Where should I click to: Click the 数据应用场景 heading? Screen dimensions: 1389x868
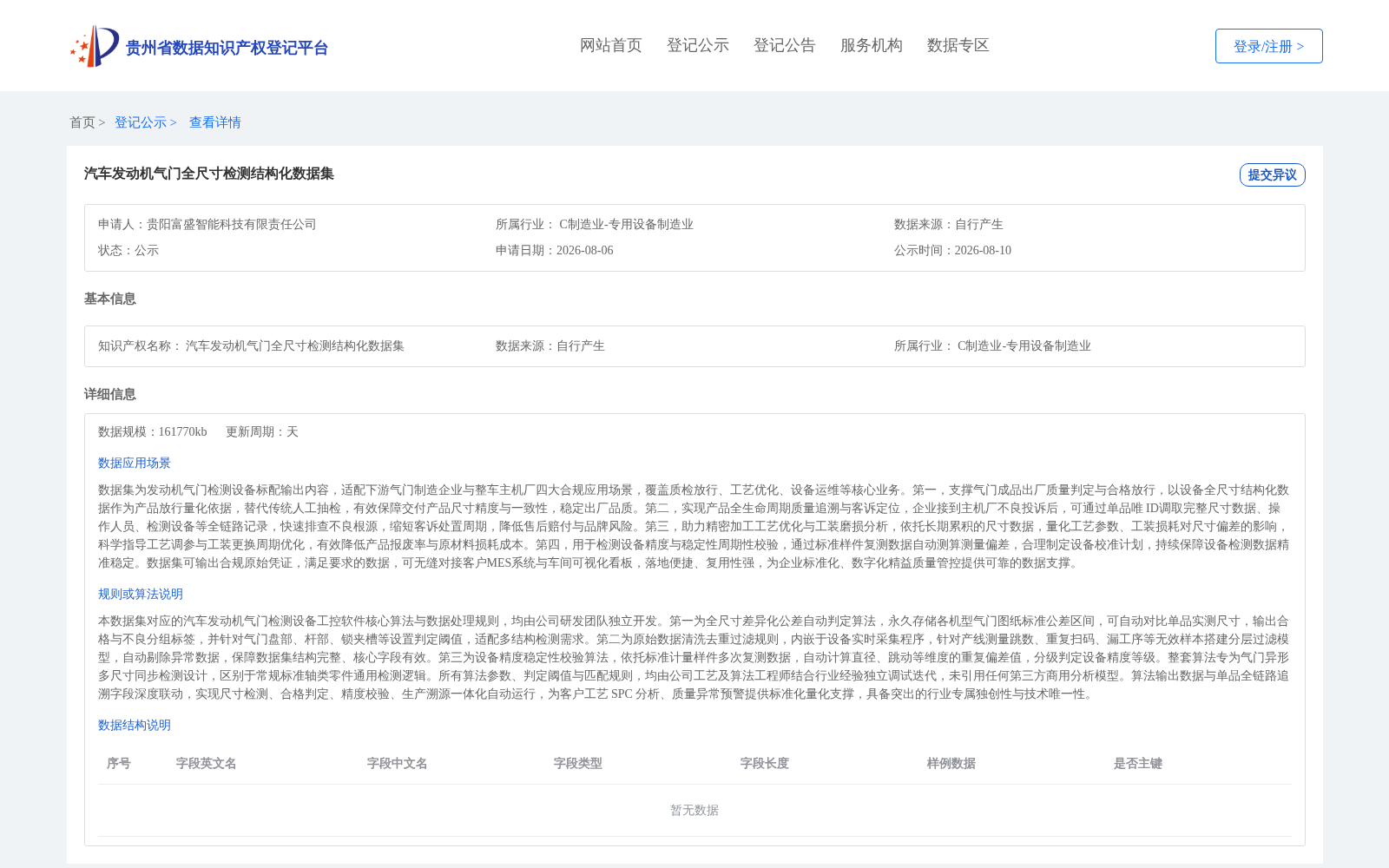(135, 463)
